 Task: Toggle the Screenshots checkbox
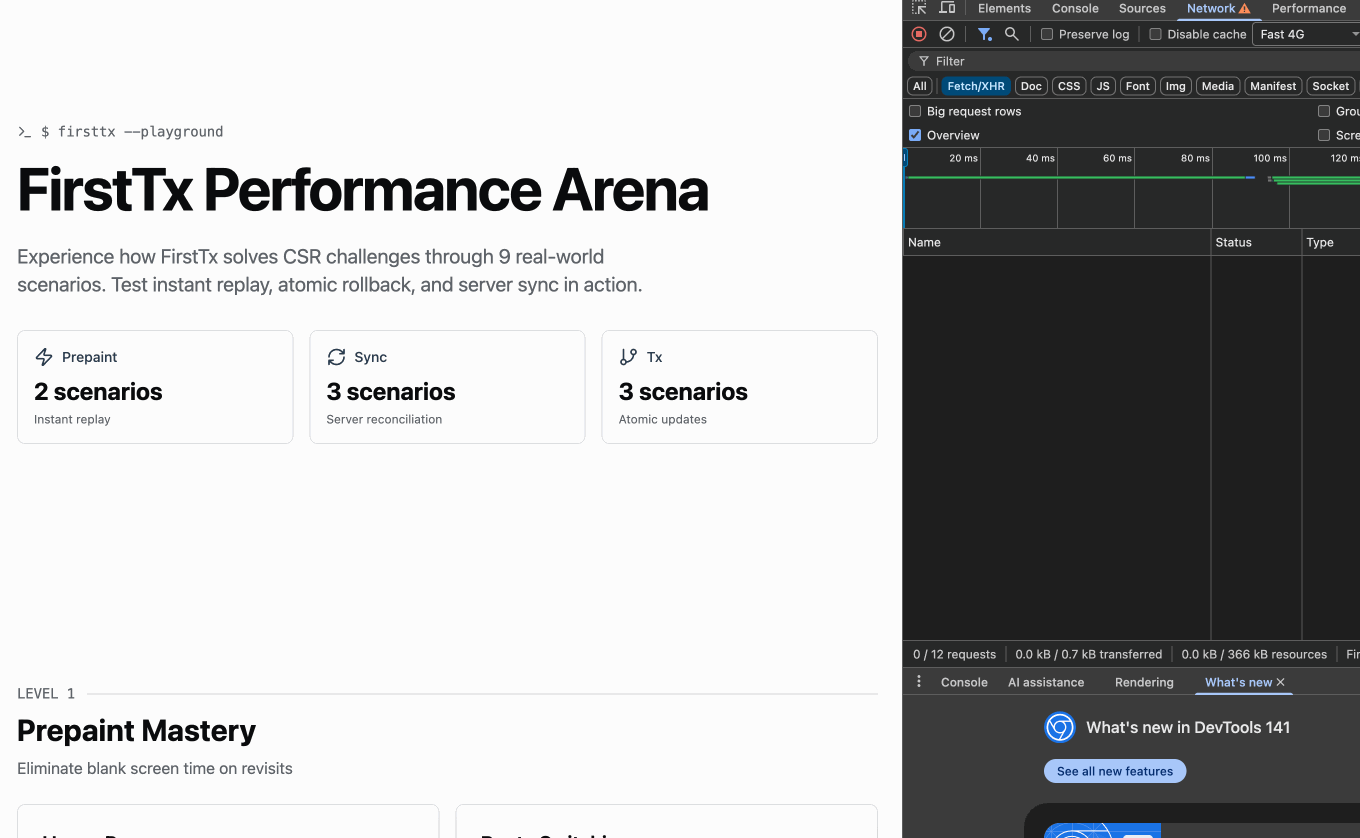click(x=1324, y=135)
